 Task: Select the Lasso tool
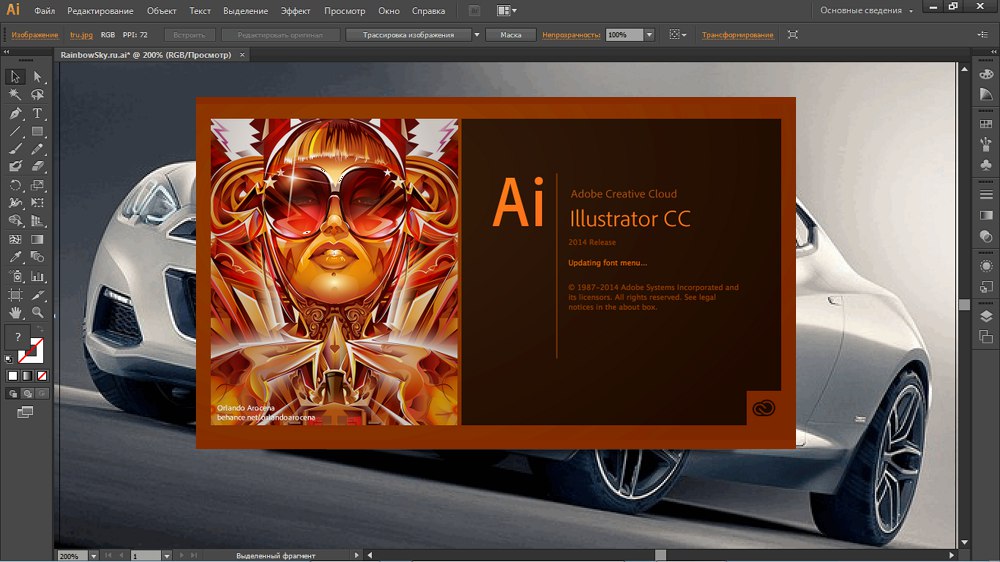pyautogui.click(x=38, y=95)
